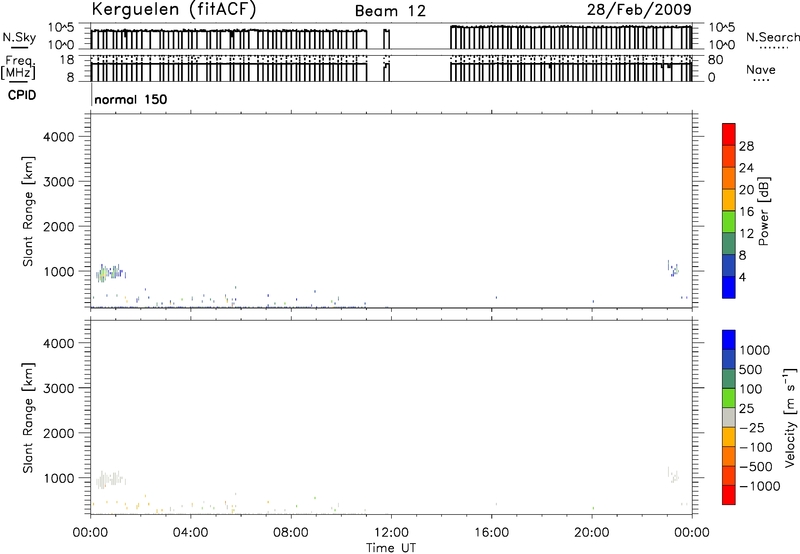Click the '−25' tick on the Velocity scale

click(752, 427)
